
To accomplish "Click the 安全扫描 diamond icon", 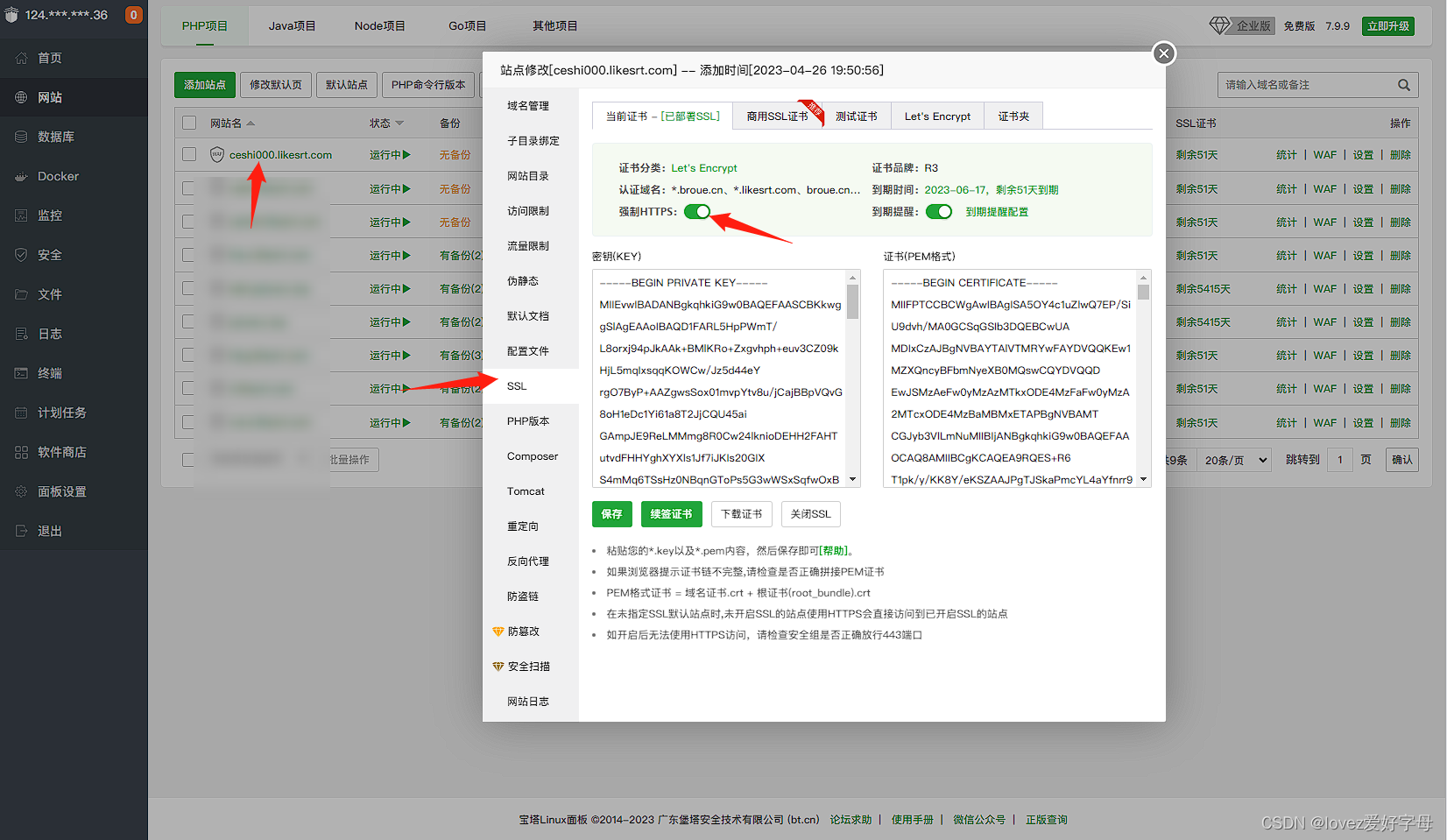I will click(498, 667).
